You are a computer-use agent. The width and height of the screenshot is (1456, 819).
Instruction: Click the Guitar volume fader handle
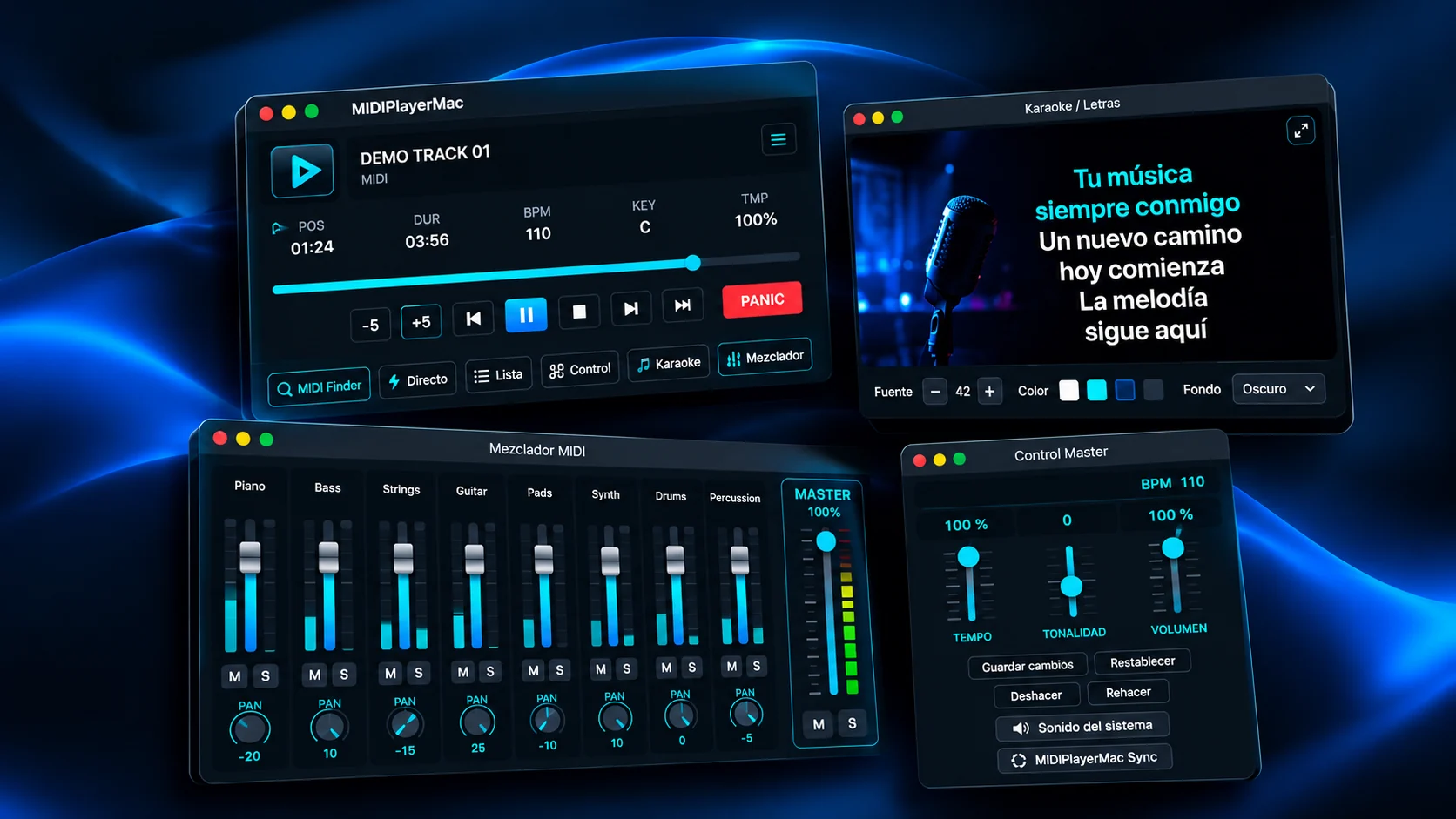tap(475, 559)
